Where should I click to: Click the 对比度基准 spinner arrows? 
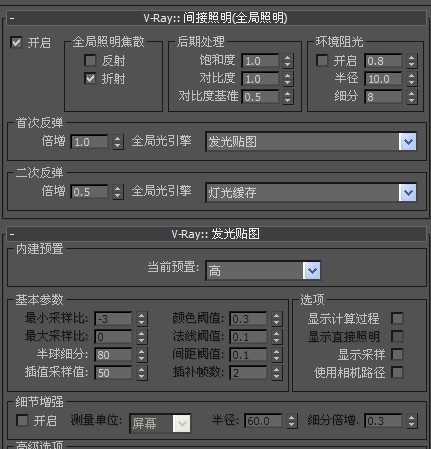[x=288, y=97]
